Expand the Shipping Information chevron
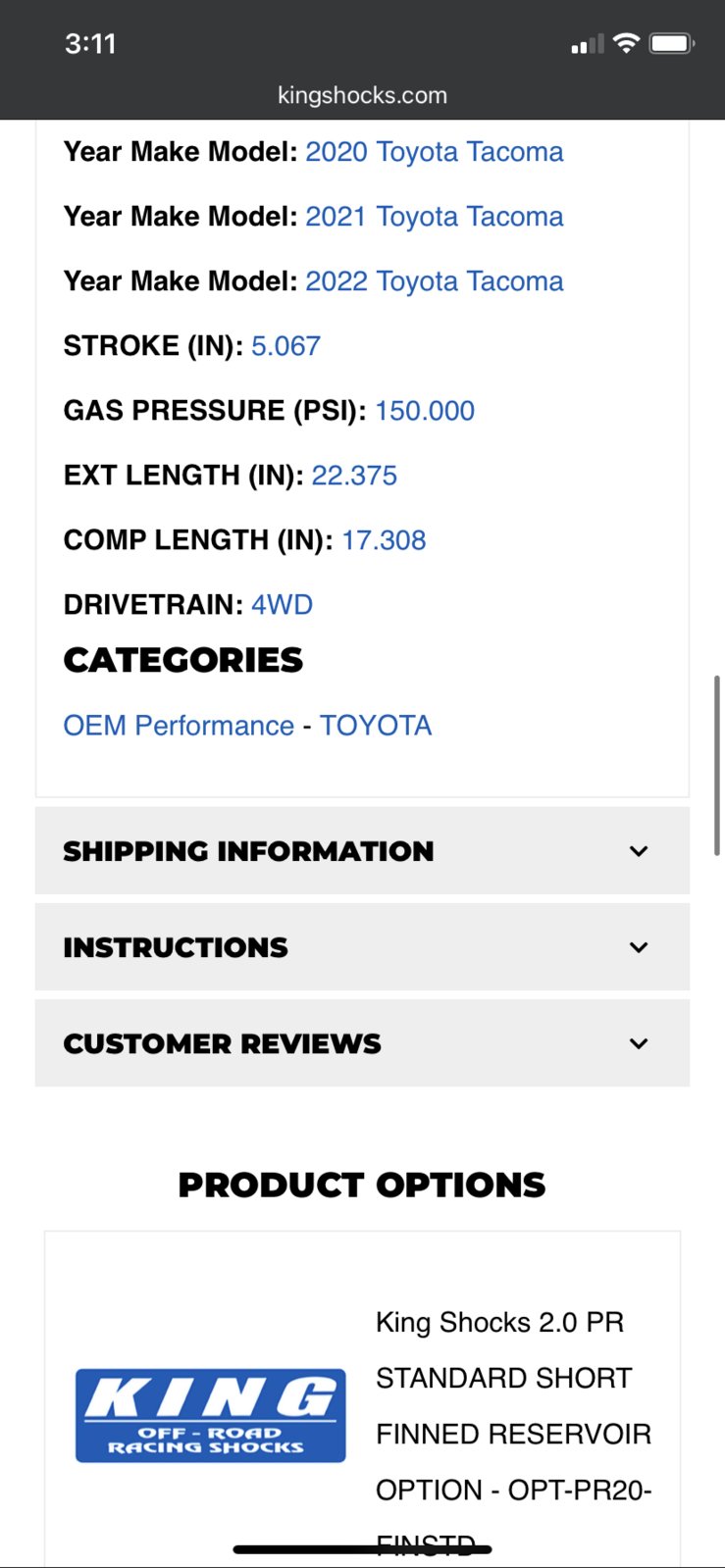The height and width of the screenshot is (1568, 725). tap(639, 851)
